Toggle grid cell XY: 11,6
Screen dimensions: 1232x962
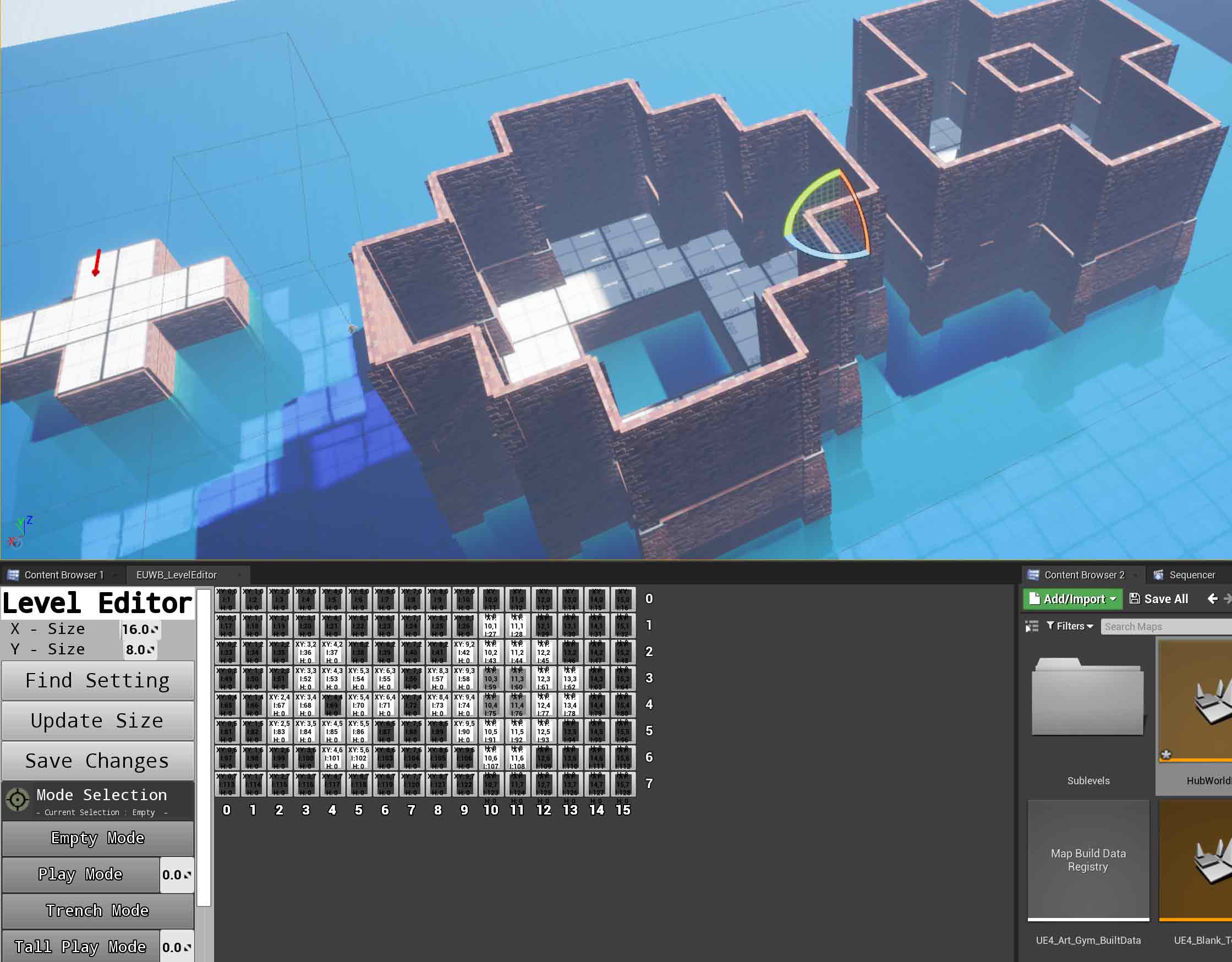click(x=517, y=758)
